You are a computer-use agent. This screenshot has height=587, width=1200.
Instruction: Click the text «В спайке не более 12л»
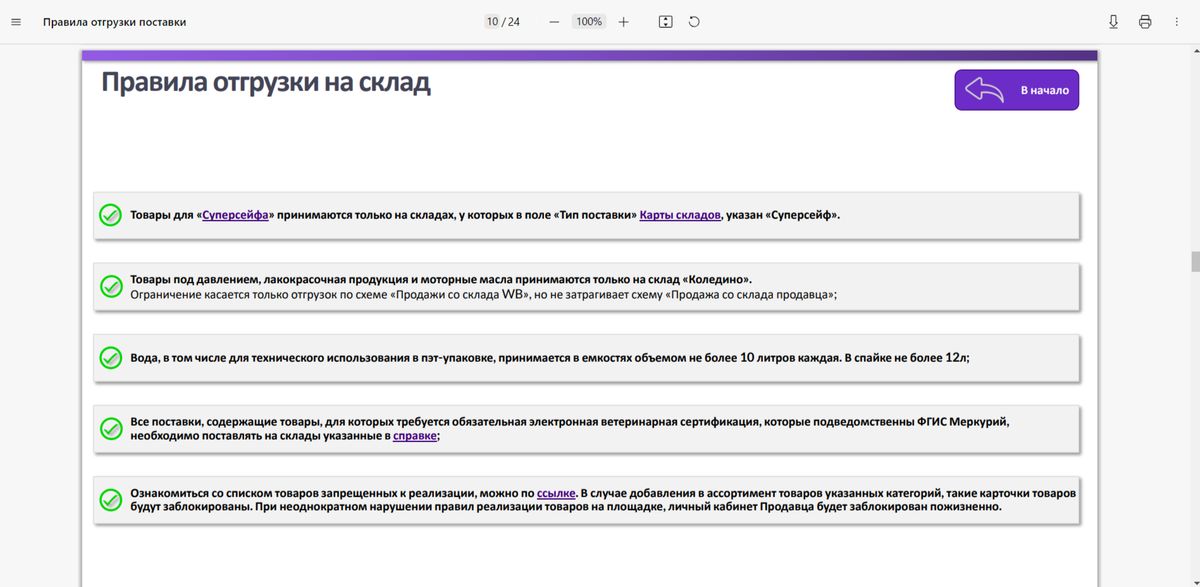[x=907, y=358]
